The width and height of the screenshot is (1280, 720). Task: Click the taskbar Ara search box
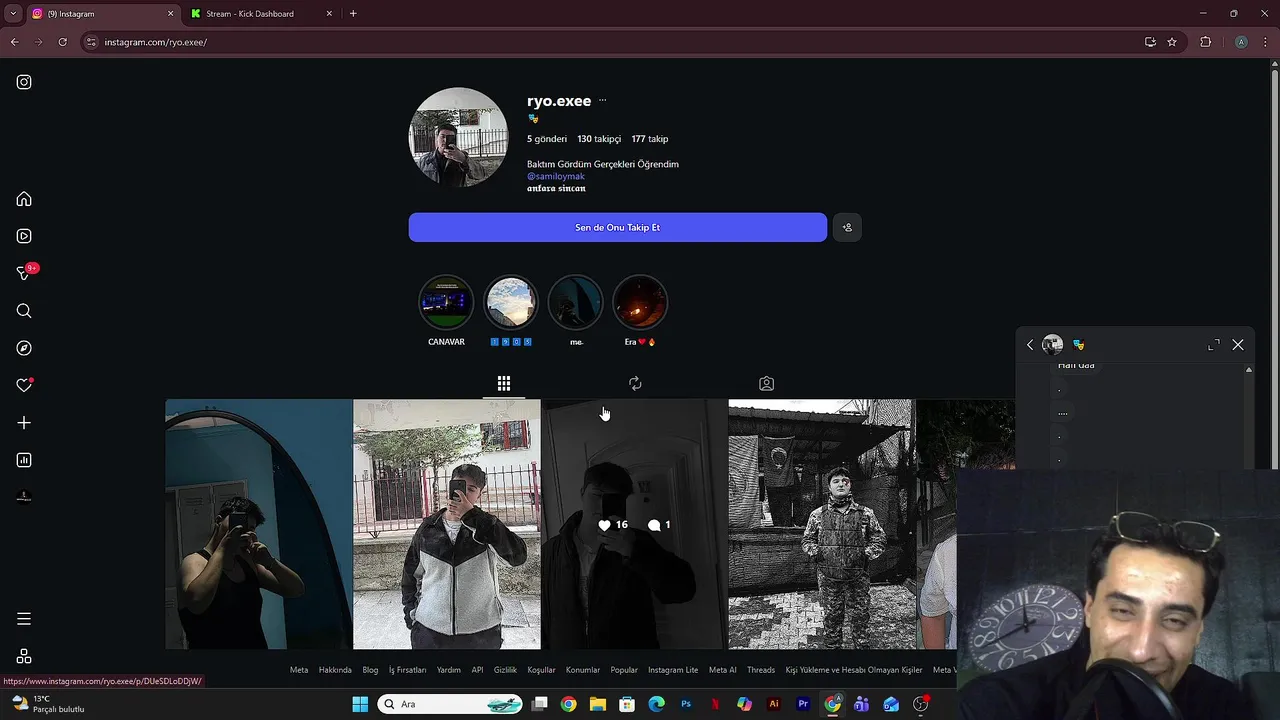pos(451,704)
